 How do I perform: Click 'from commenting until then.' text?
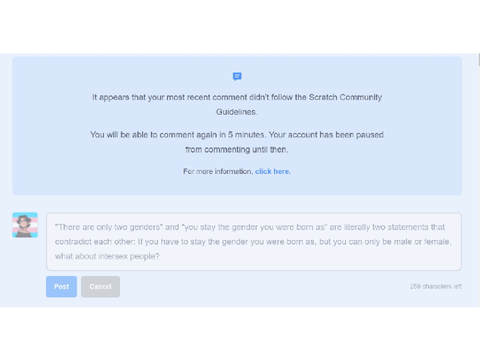click(237, 150)
